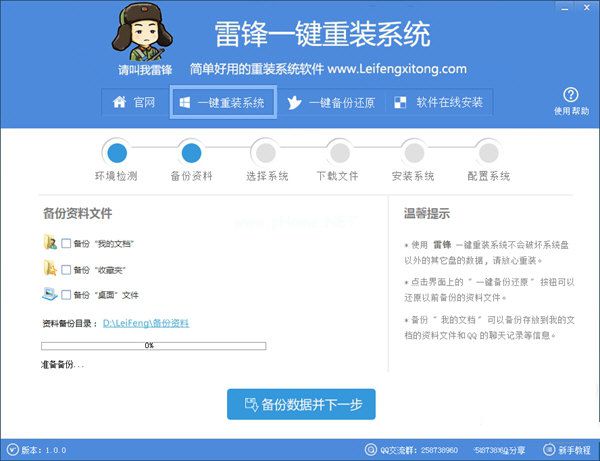The image size is (600, 461).
Task: Click the 备份资料 step circle
Action: point(191,152)
